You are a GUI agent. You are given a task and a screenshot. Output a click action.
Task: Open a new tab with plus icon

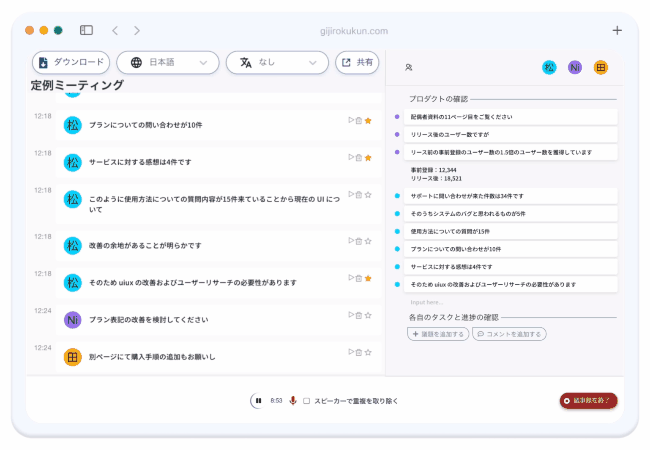pyautogui.click(x=617, y=30)
